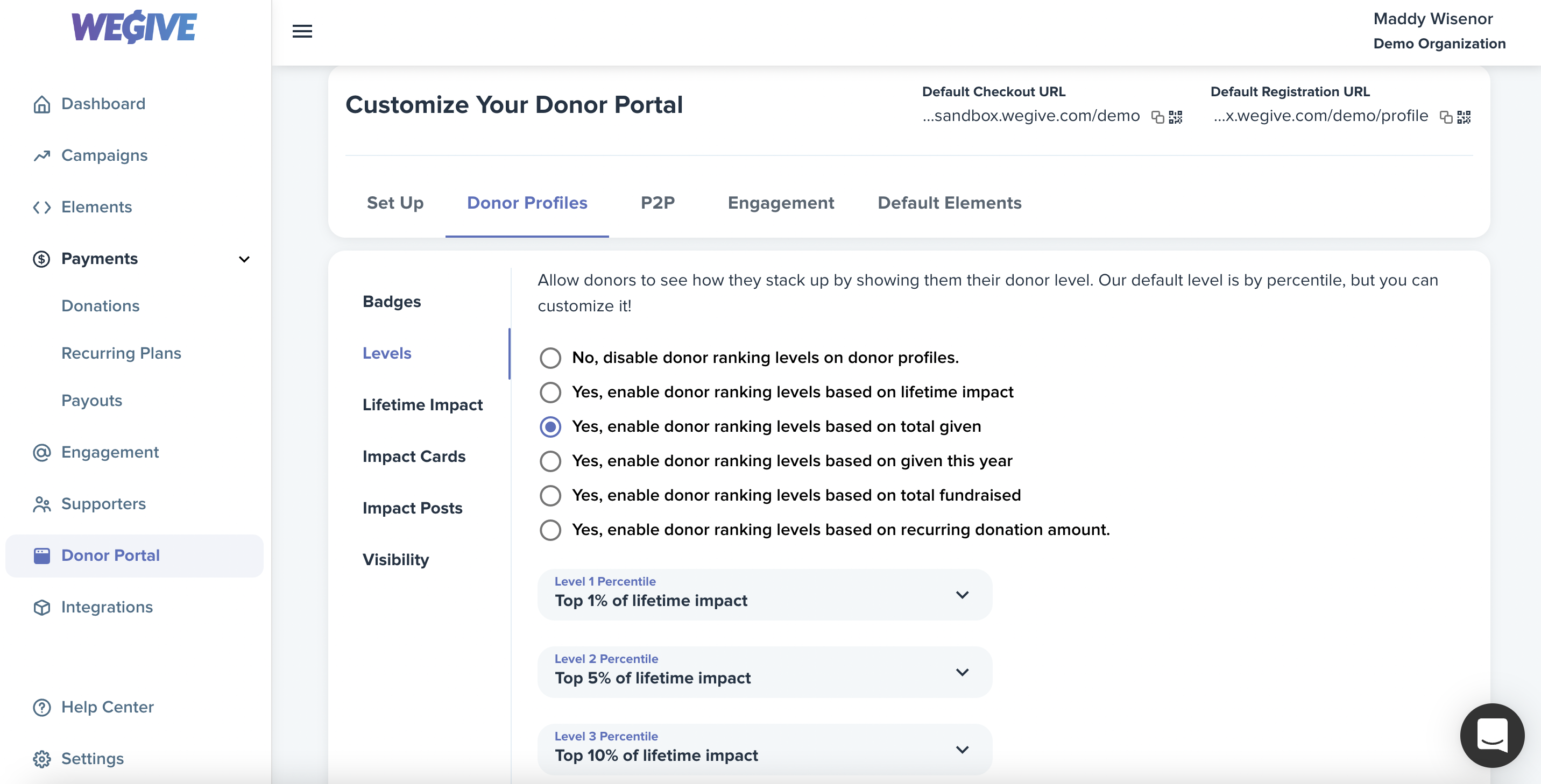
Task: Click the Settings gear icon
Action: click(x=41, y=758)
